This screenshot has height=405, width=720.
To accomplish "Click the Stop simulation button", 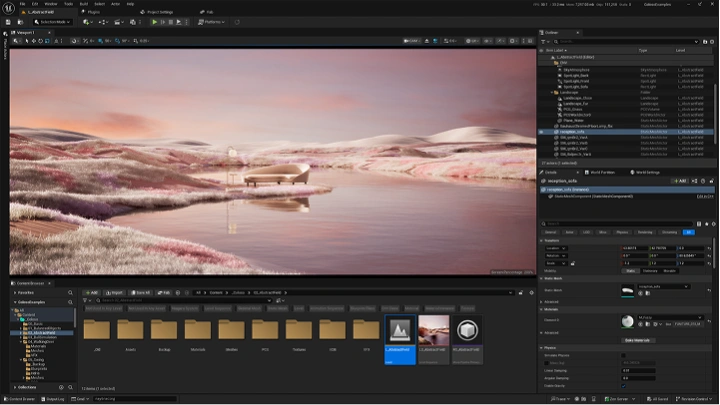I will coord(171,22).
